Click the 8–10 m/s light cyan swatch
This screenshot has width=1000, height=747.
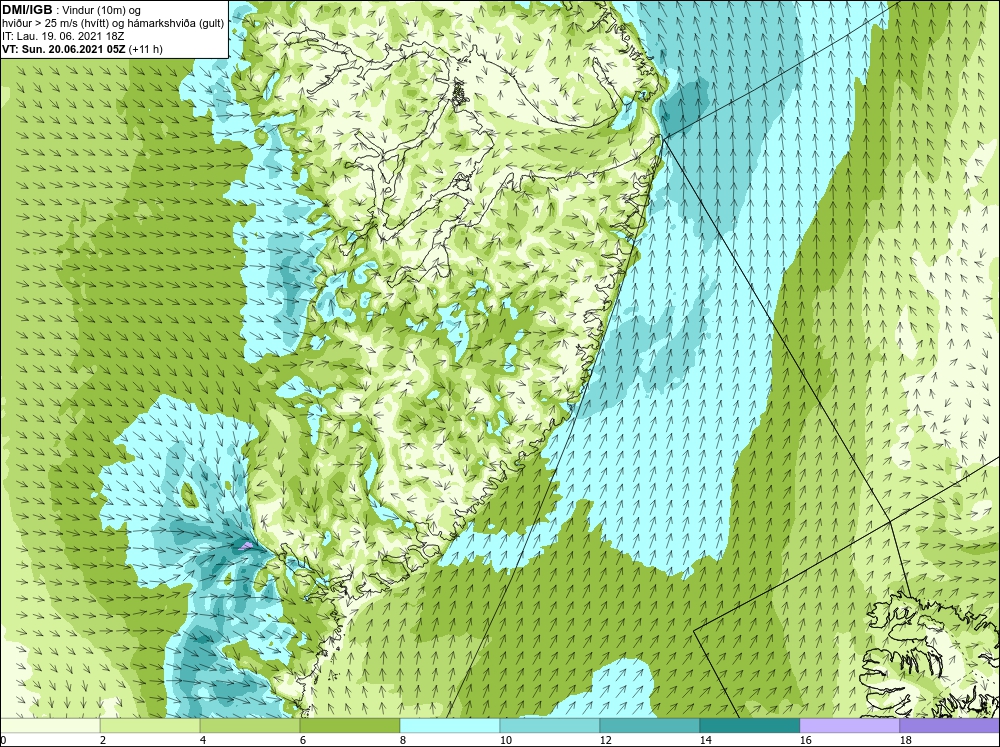450,725
